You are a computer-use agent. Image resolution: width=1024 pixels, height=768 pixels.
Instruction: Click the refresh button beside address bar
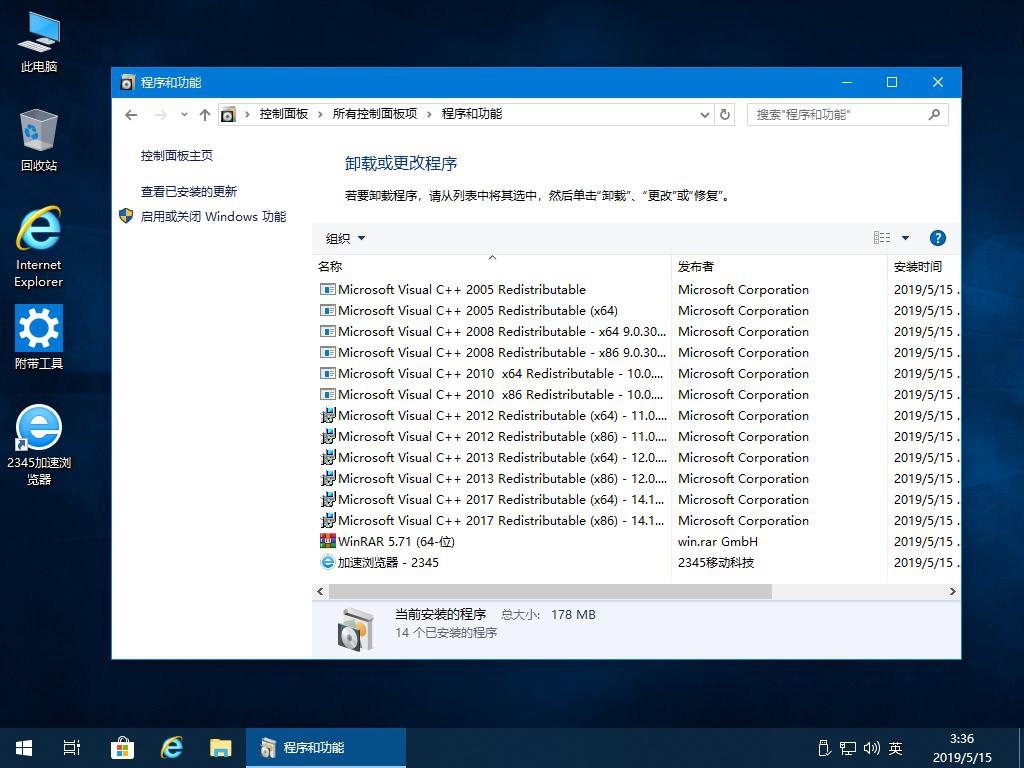coord(725,115)
